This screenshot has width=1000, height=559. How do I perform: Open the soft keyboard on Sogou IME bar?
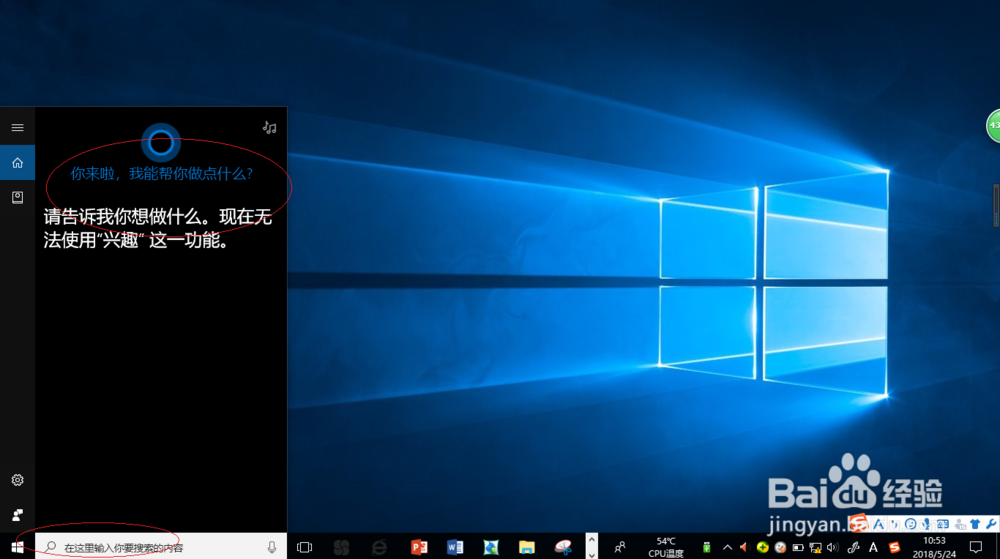943,524
